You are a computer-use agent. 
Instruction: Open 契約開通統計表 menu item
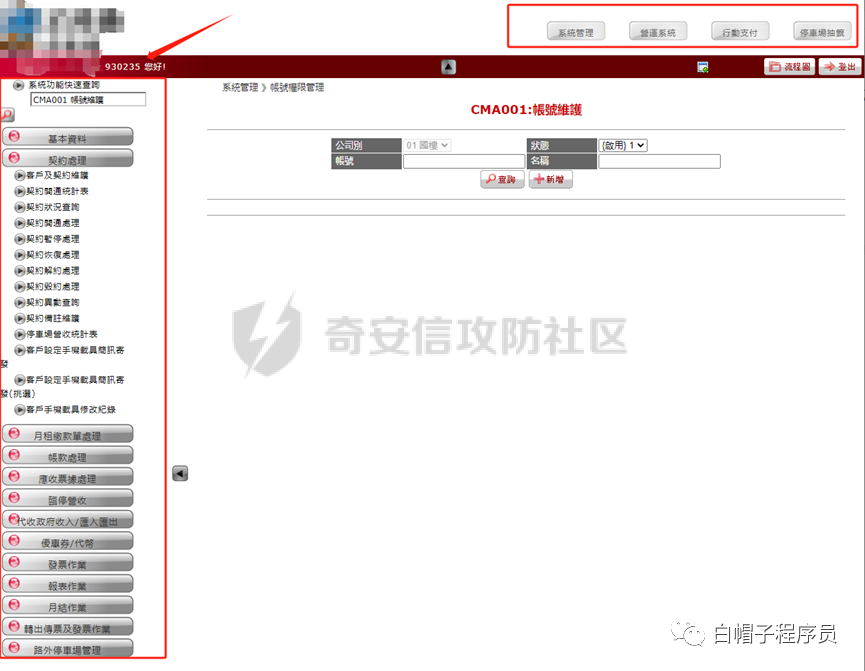57,191
